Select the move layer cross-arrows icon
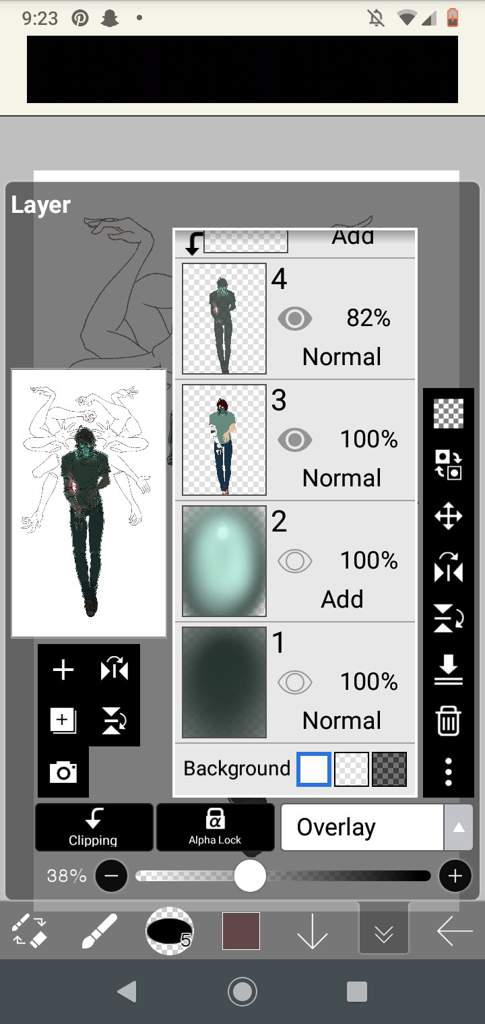485x1024 pixels. point(448,517)
